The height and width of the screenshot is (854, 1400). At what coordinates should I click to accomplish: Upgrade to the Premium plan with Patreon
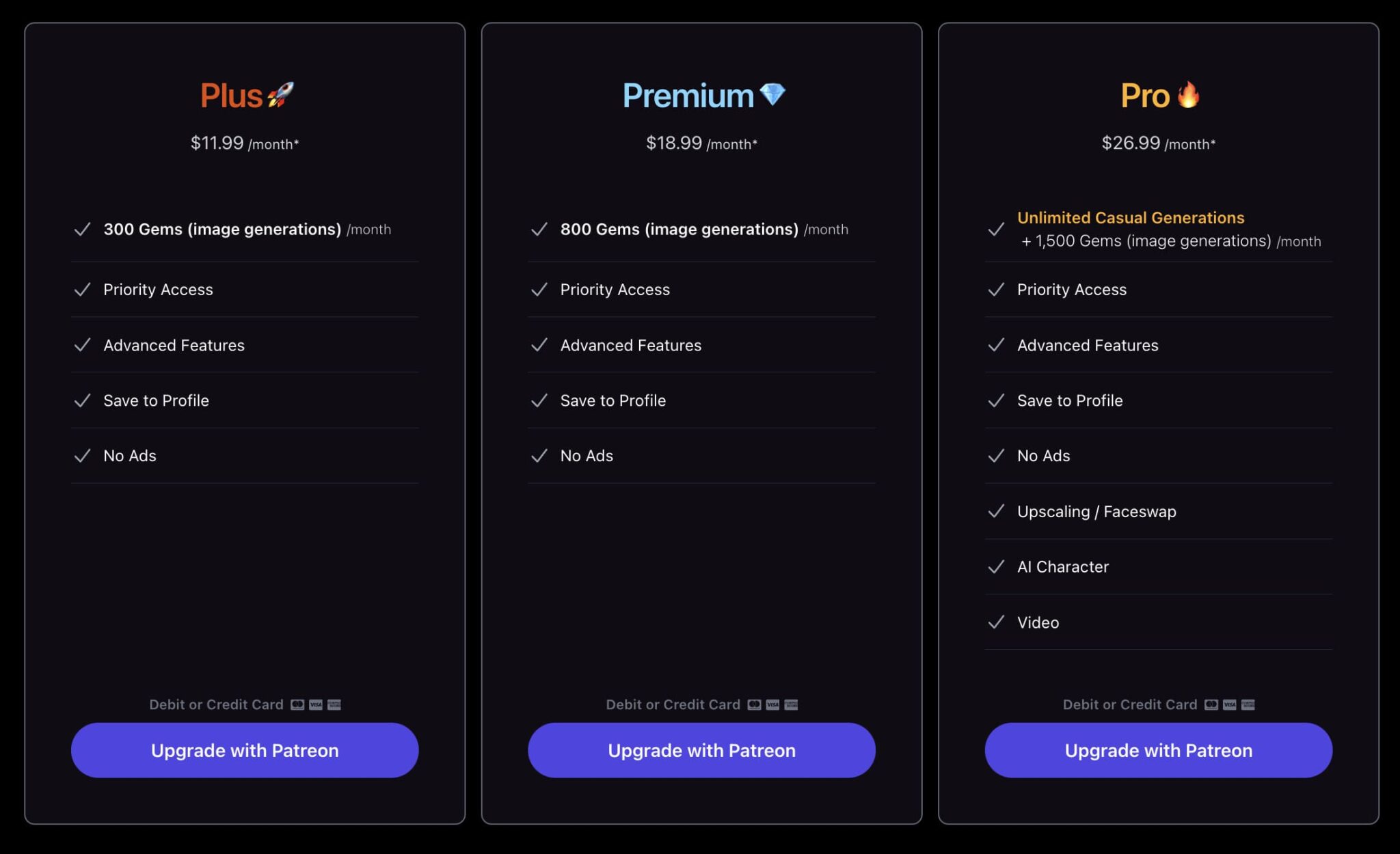pos(701,750)
